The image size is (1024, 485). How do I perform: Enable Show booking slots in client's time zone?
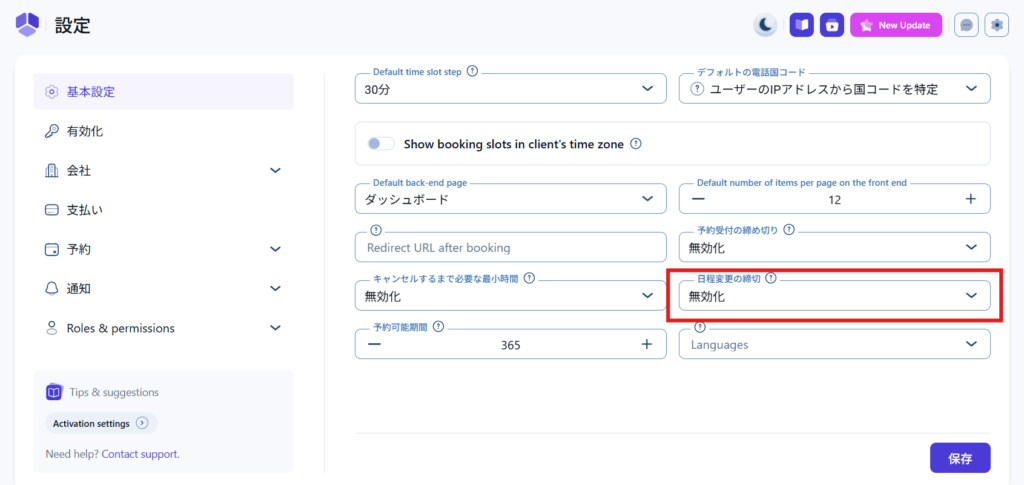381,144
